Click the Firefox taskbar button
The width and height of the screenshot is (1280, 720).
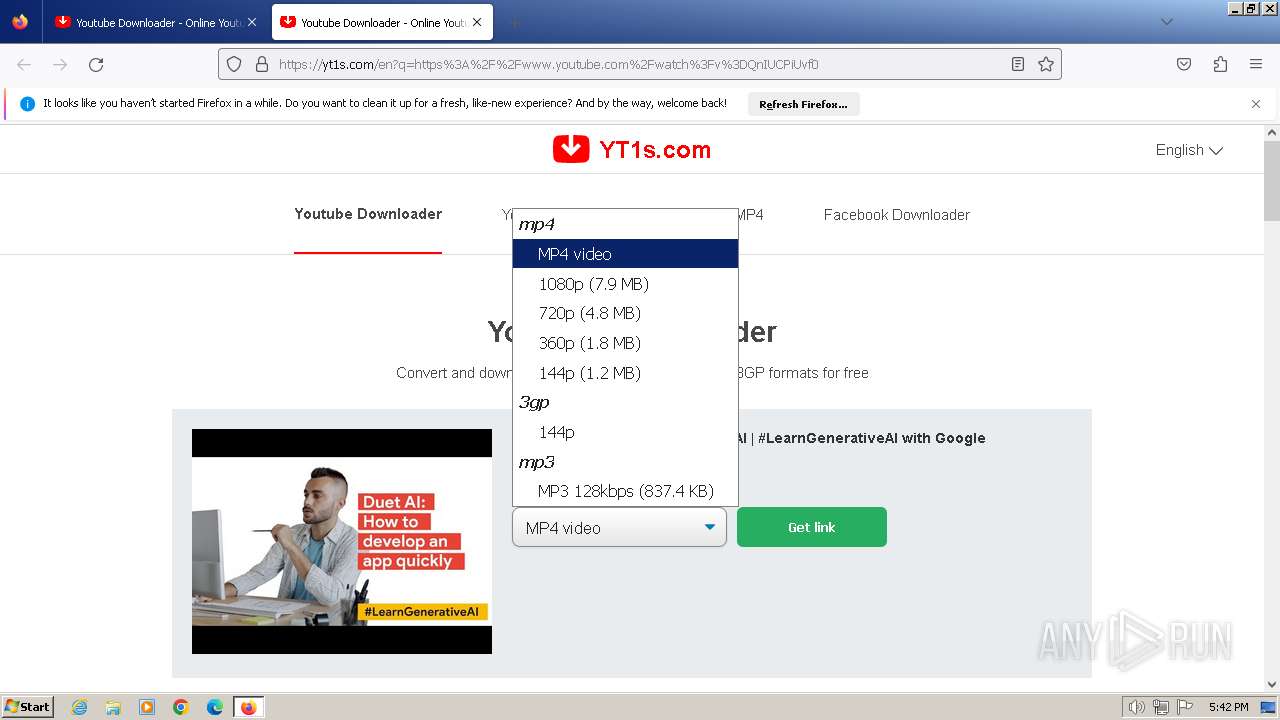pyautogui.click(x=249, y=707)
